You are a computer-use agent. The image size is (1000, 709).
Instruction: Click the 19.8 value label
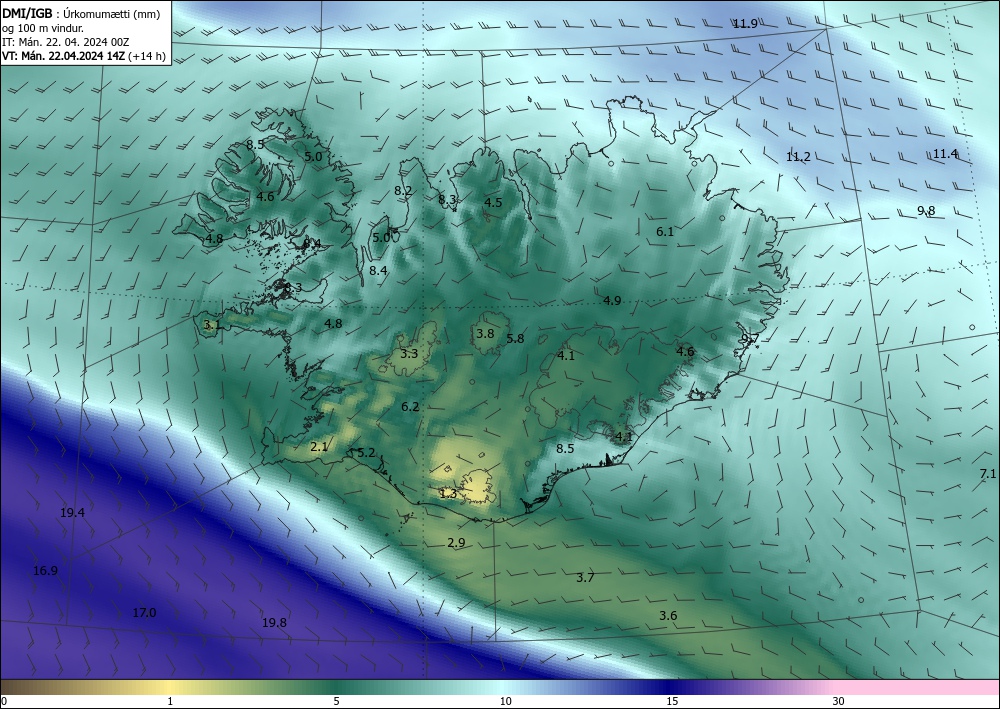click(x=274, y=623)
